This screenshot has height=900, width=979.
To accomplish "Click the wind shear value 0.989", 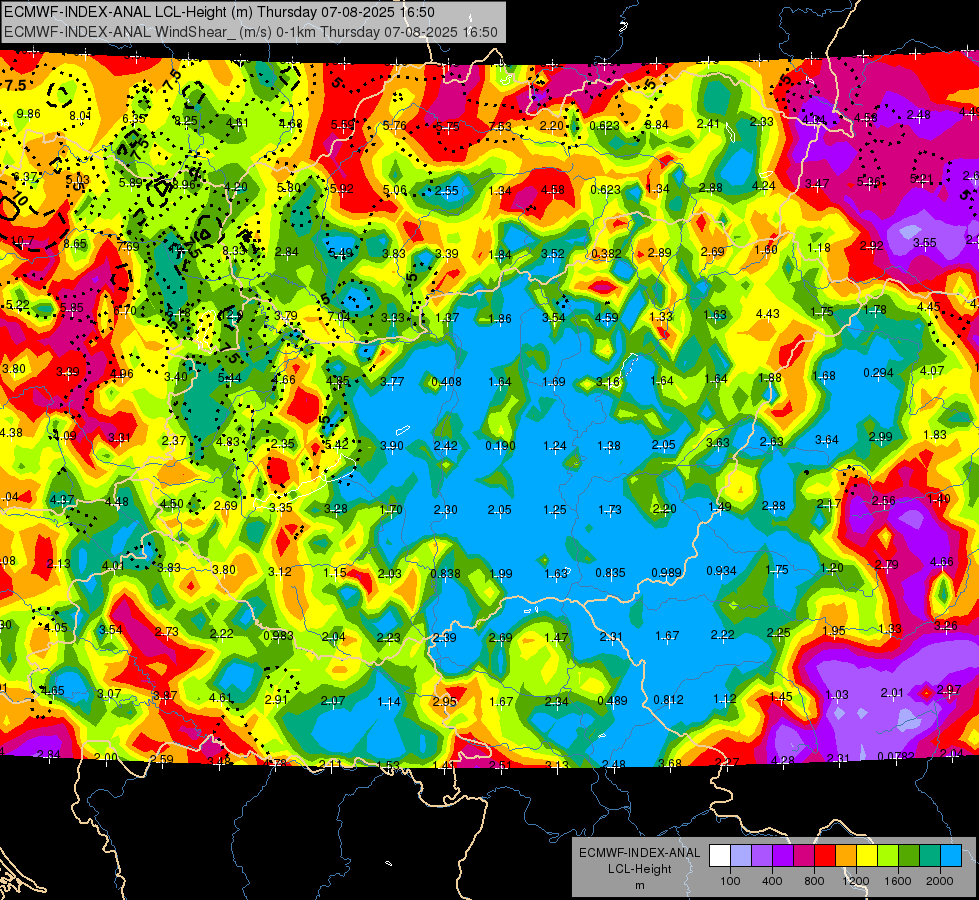I will [667, 573].
